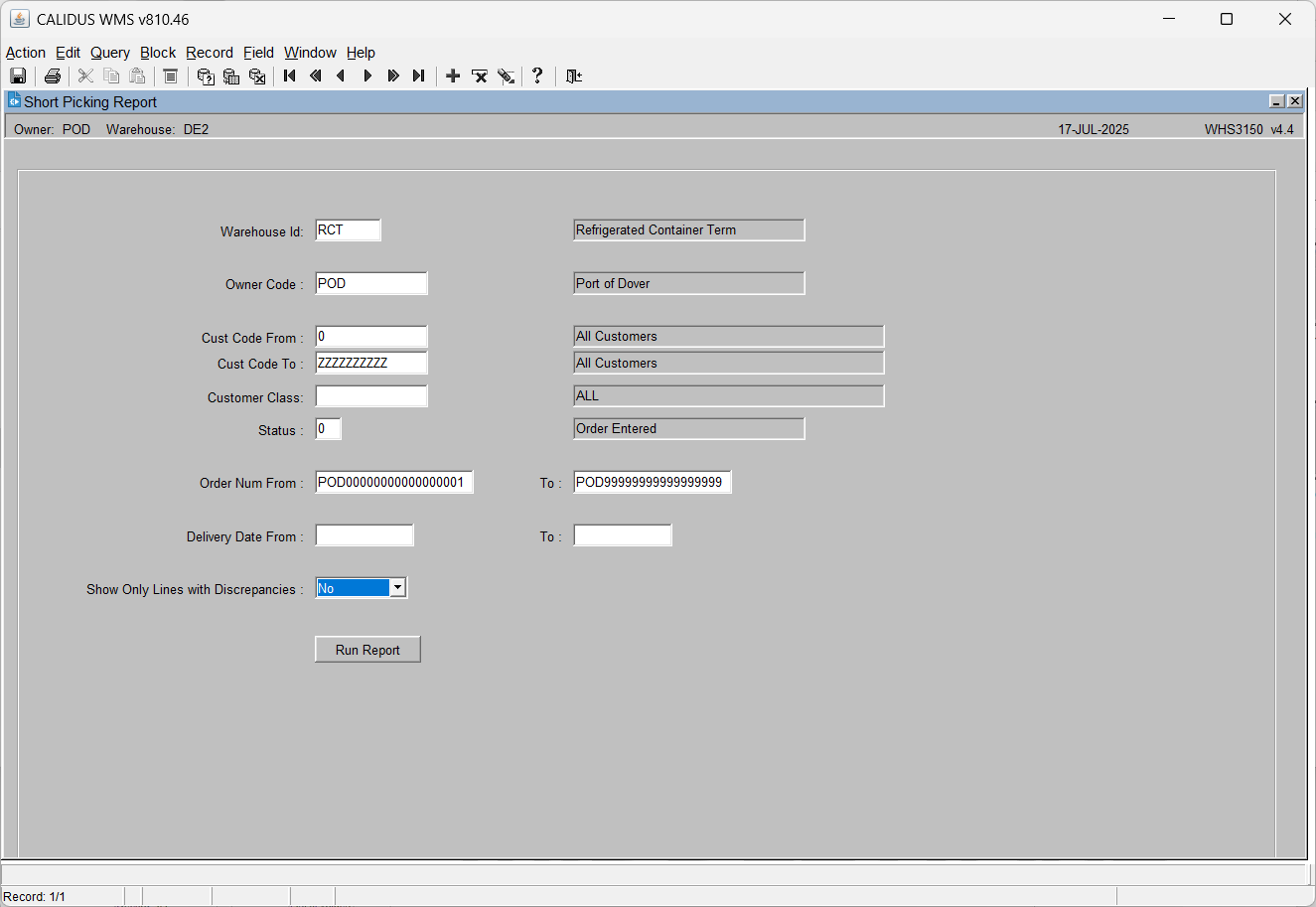This screenshot has width=1316, height=907.
Task: Click the Print toolbar icon
Action: (53, 76)
